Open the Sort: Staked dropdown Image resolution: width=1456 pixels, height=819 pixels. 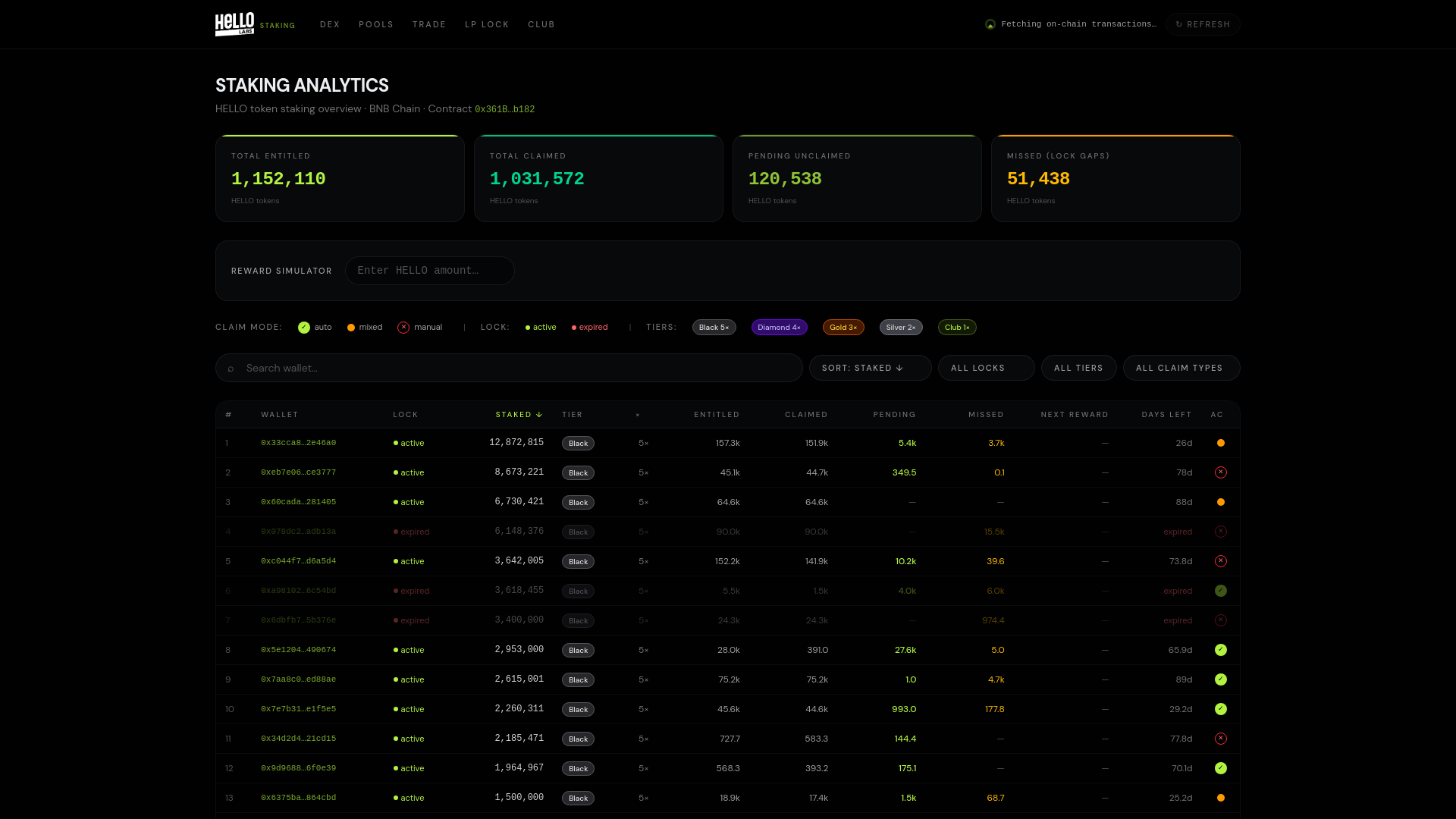click(x=870, y=368)
